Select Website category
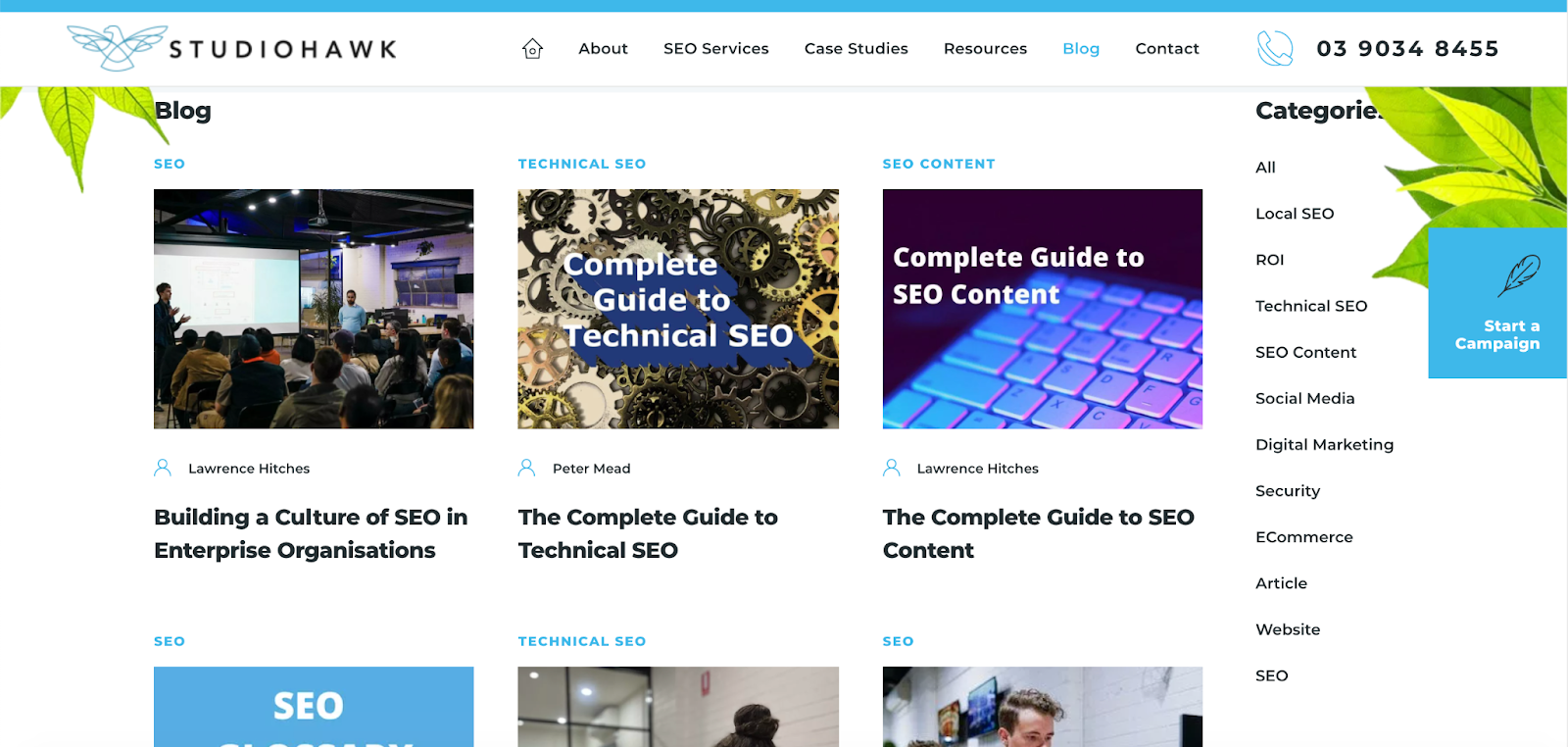The width and height of the screenshot is (1568, 747). click(x=1288, y=628)
